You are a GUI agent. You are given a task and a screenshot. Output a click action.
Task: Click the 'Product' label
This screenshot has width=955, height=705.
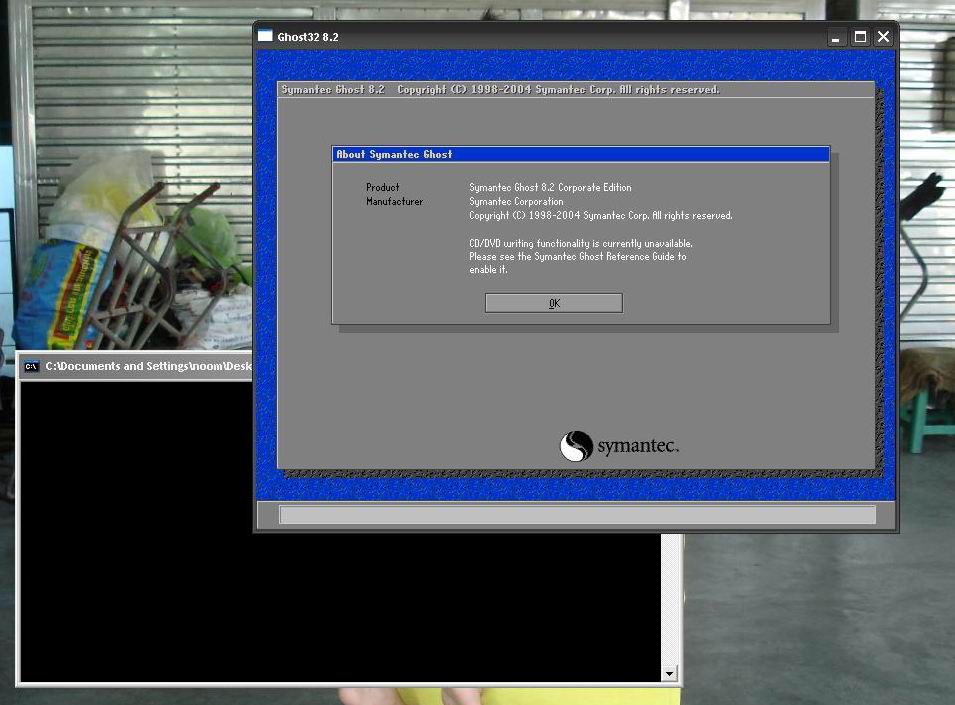[382, 188]
